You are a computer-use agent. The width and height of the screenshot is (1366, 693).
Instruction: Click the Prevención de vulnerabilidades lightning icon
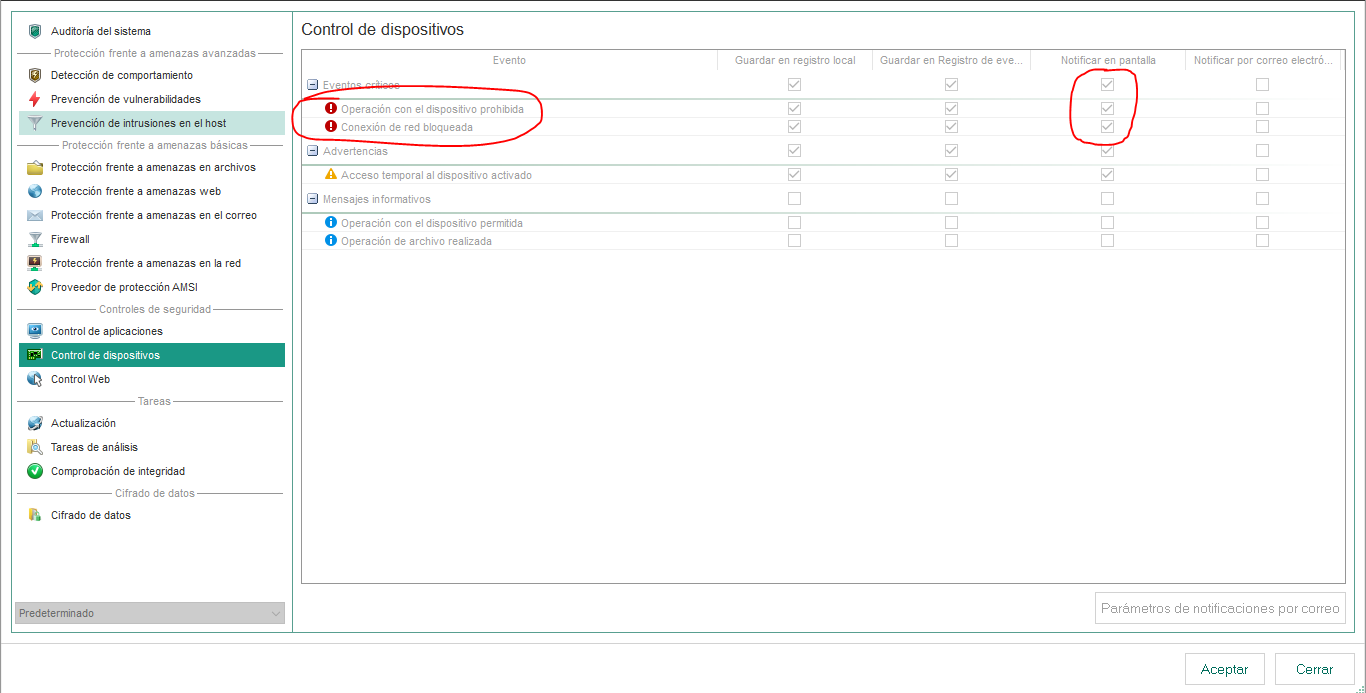pyautogui.click(x=35, y=99)
